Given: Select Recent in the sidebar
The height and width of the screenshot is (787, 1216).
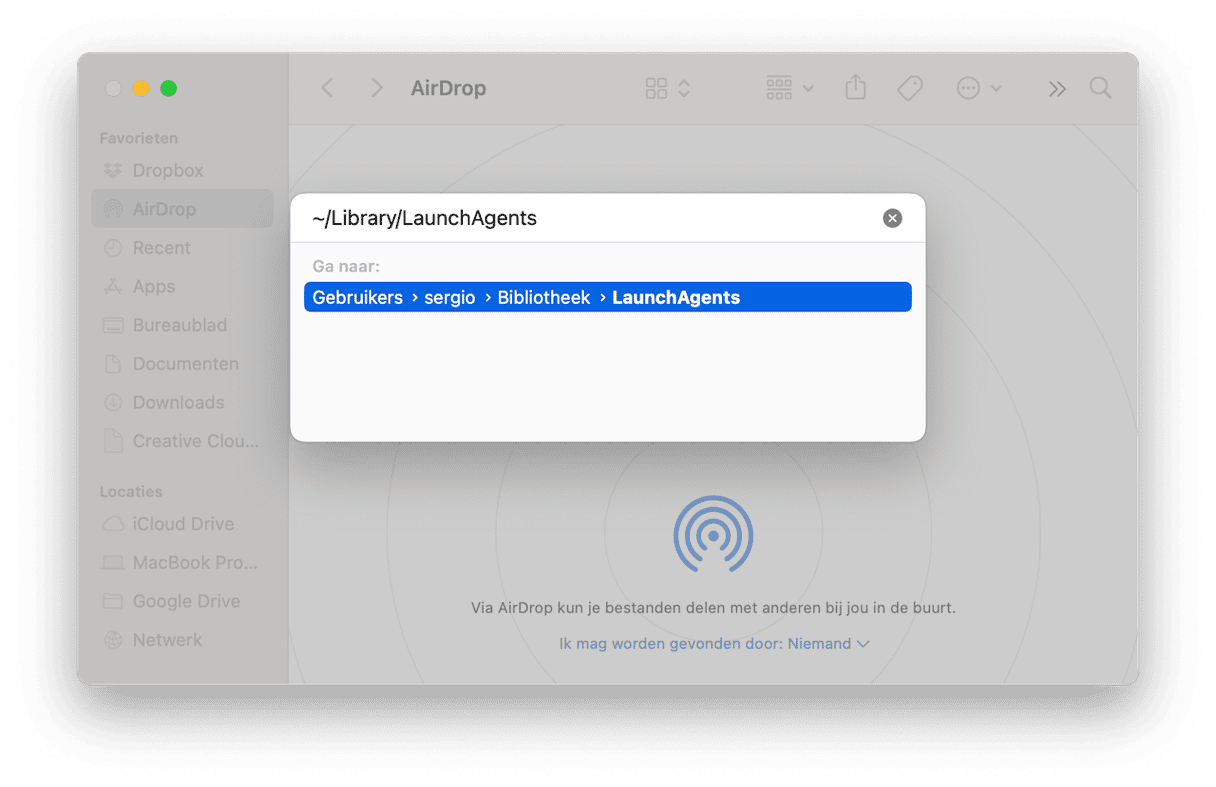Looking at the screenshot, I should (161, 248).
